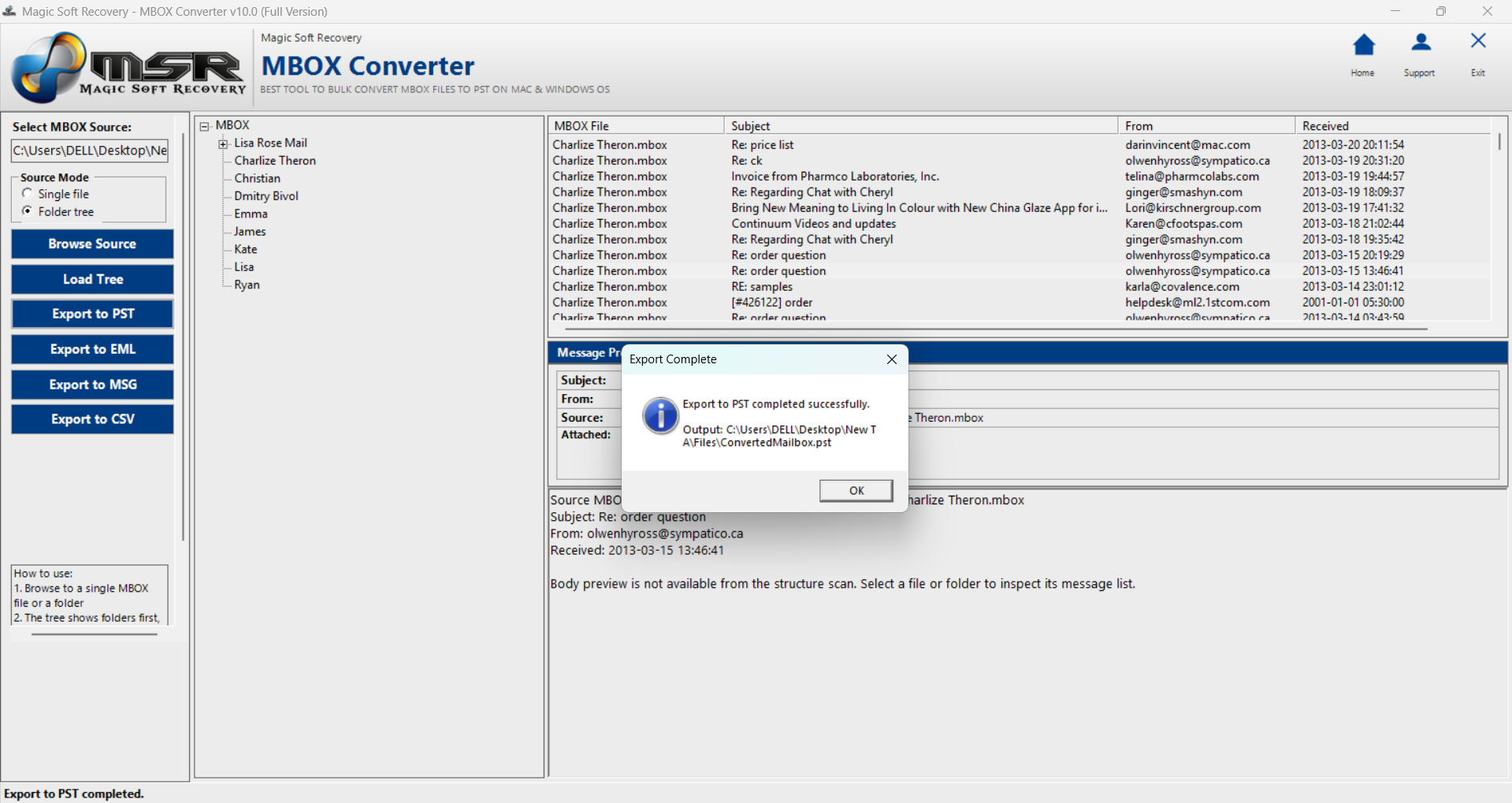Select 'Invoice from Pharmco Laboratories, Inc.' row
The height and width of the screenshot is (803, 1512).
tap(1020, 177)
